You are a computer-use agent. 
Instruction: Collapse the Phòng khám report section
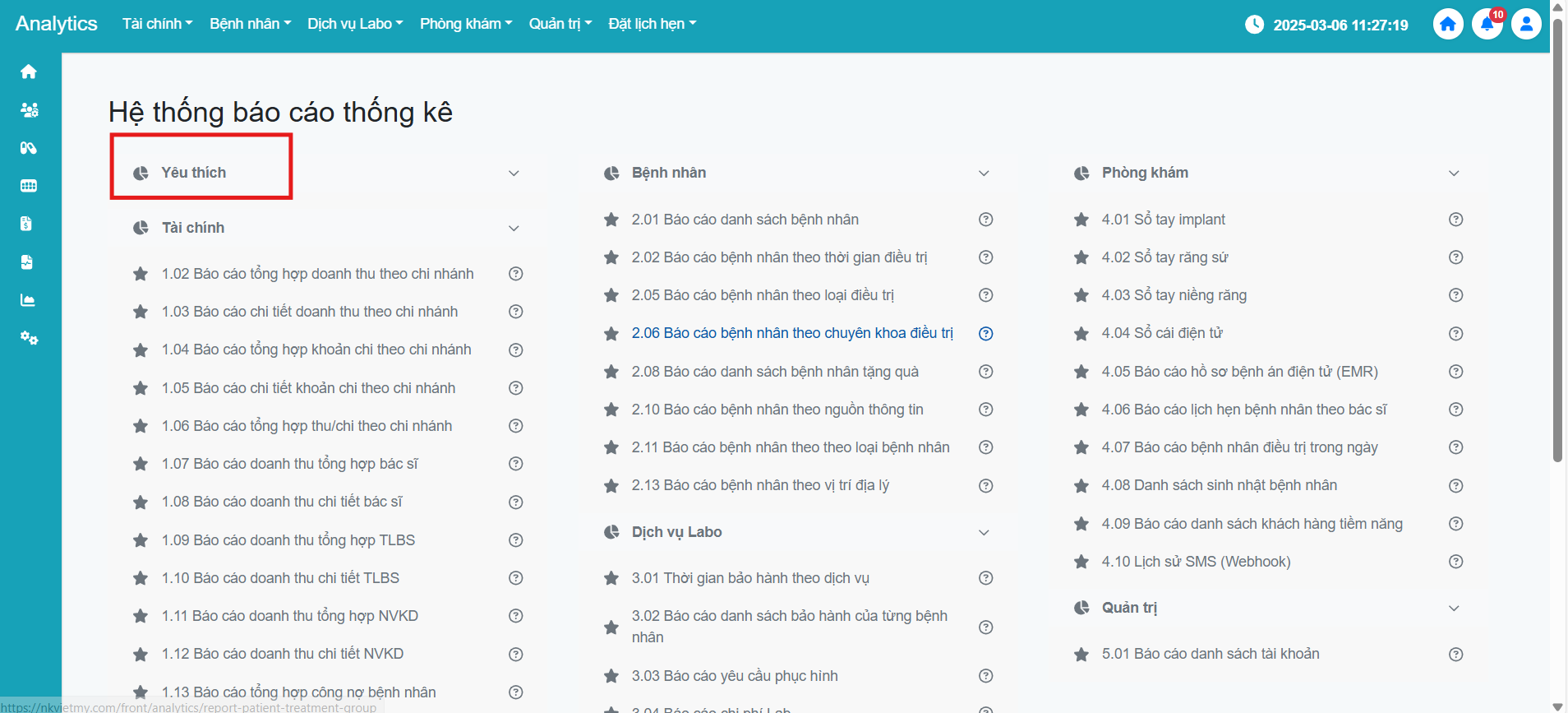point(1454,174)
